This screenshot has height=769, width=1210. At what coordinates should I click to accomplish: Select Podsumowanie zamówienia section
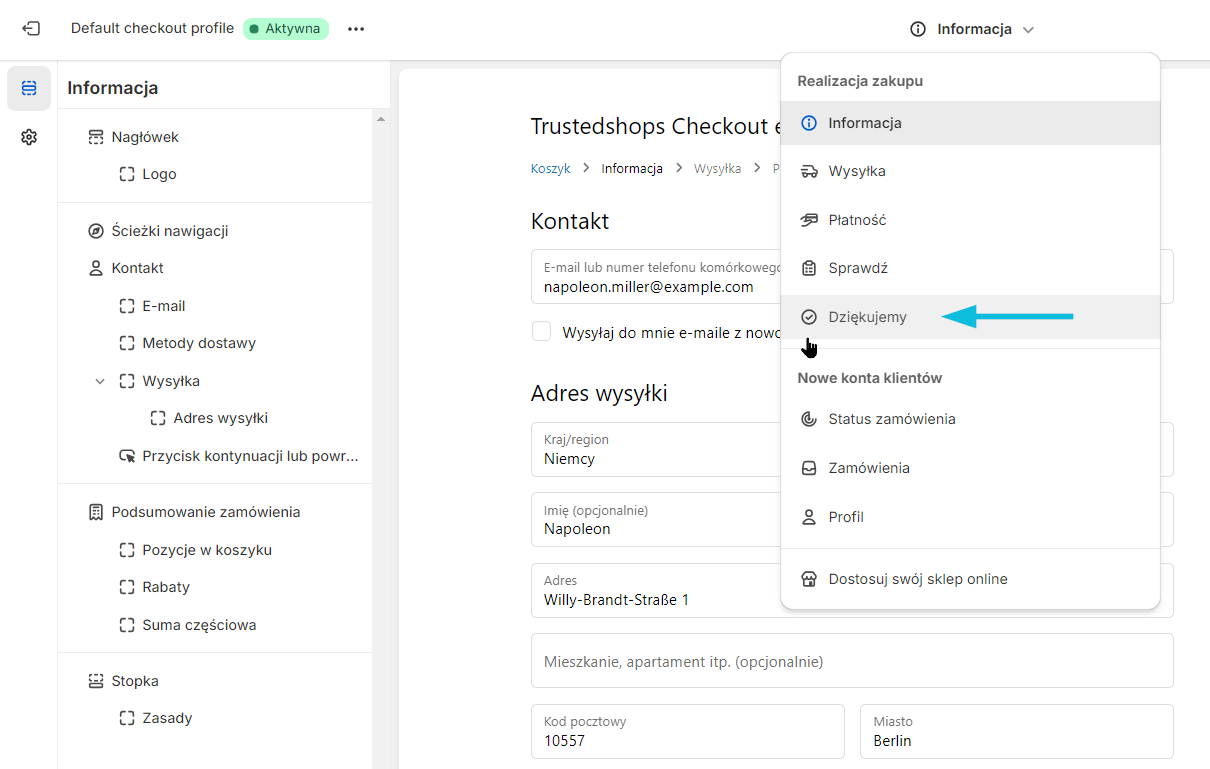coord(205,512)
